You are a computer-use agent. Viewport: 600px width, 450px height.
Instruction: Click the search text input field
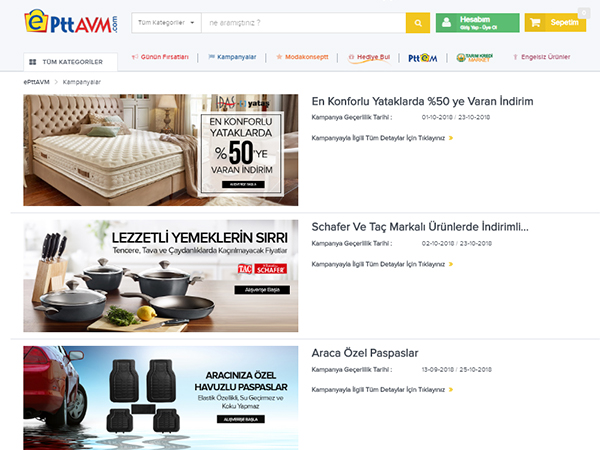[x=304, y=23]
